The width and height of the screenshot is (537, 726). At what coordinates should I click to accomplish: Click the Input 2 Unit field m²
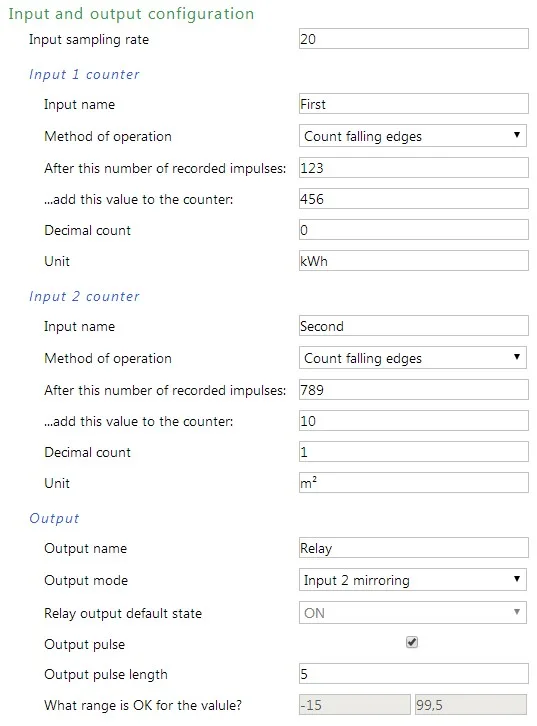click(413, 482)
